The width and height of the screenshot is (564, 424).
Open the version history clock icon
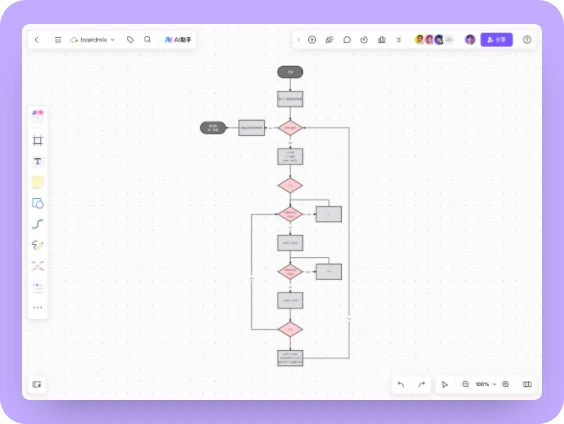[364, 40]
